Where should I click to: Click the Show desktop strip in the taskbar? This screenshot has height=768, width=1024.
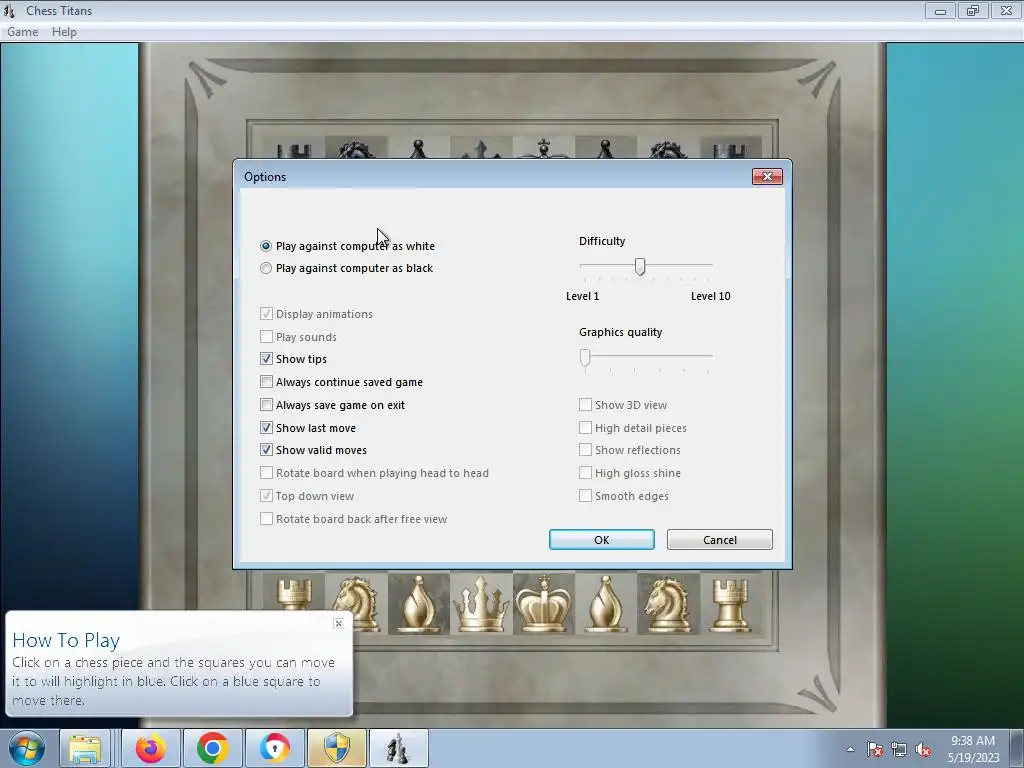(x=1017, y=748)
